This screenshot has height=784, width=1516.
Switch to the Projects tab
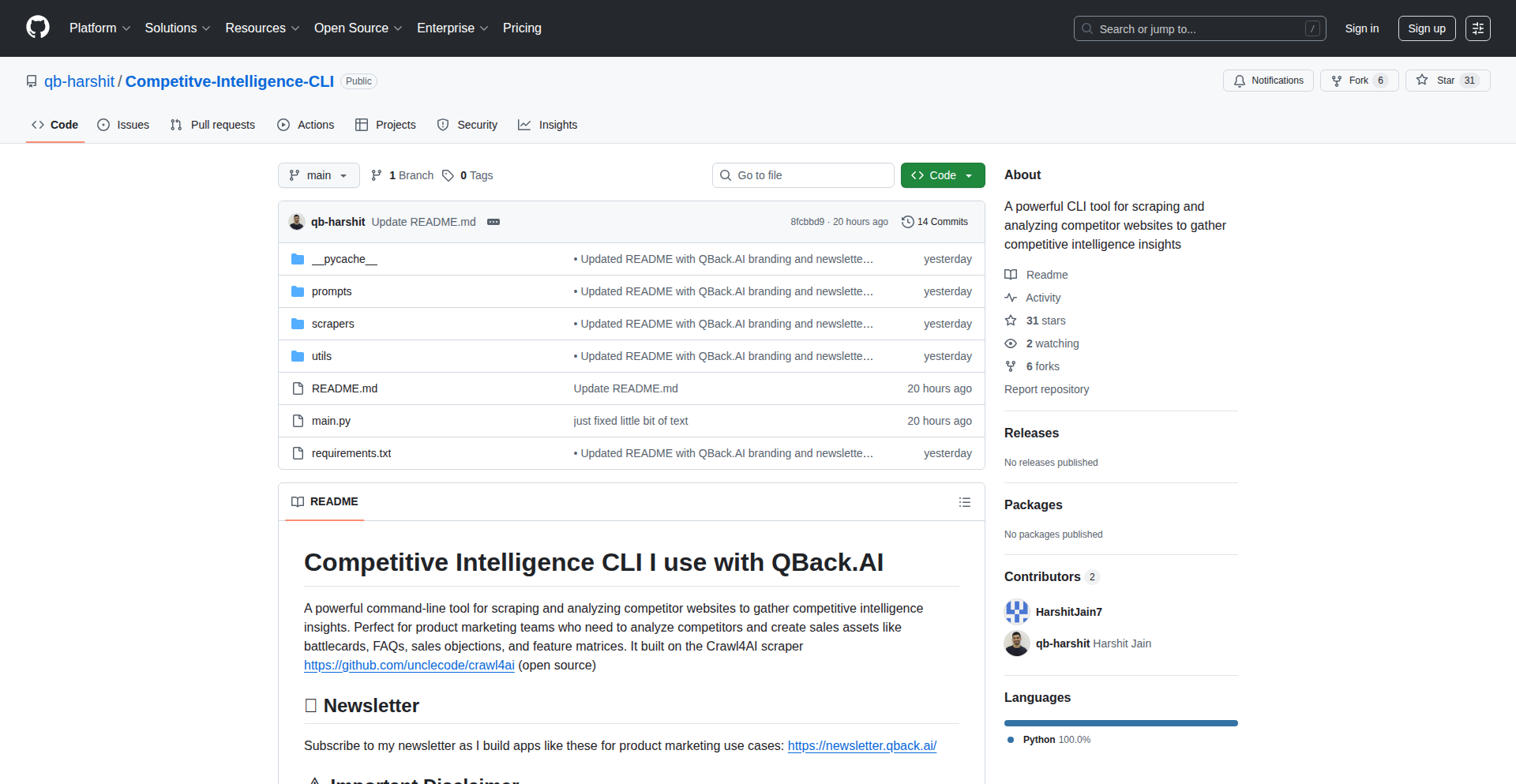(x=385, y=125)
